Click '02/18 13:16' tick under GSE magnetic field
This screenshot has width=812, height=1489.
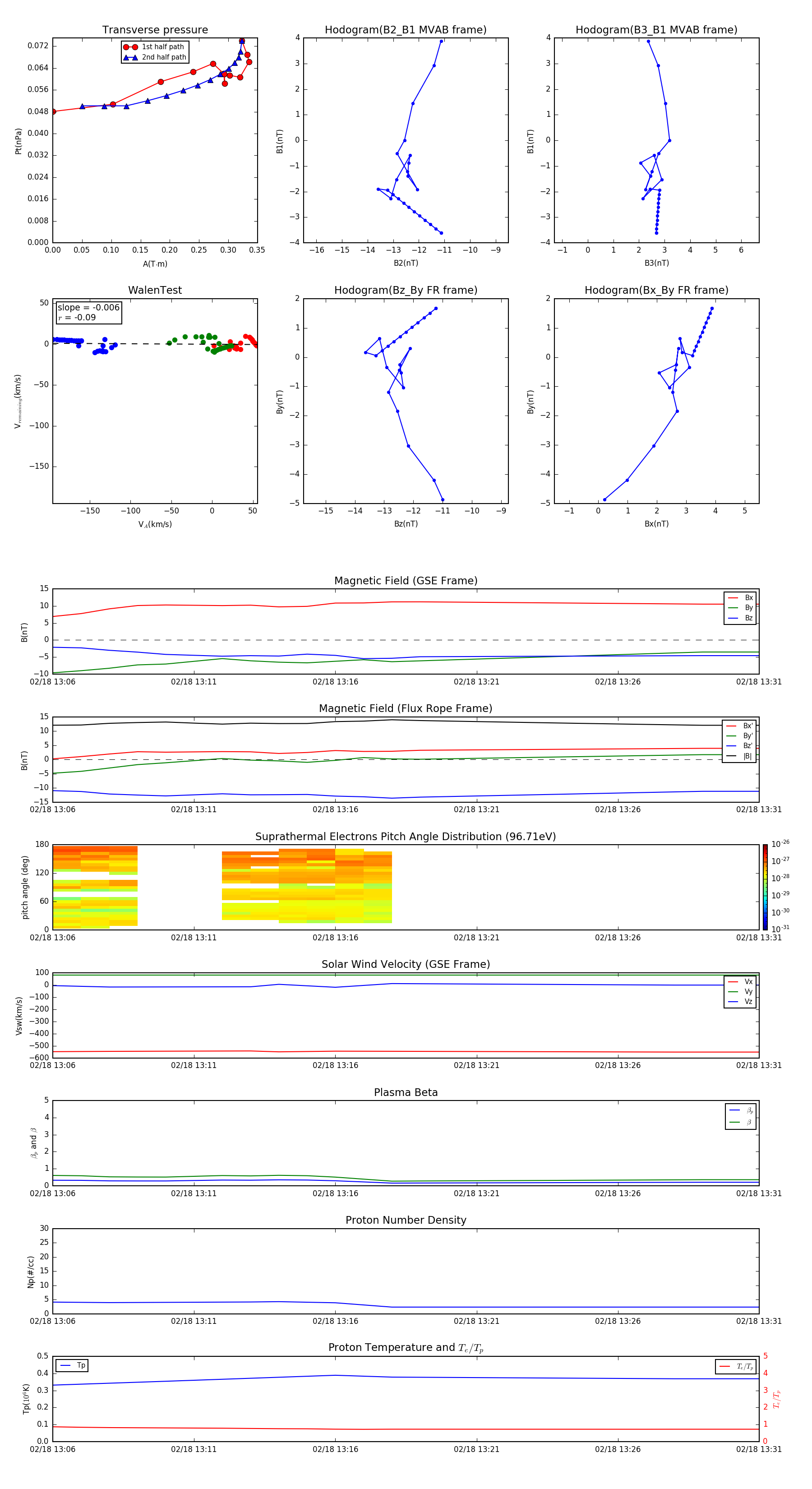click(x=335, y=682)
